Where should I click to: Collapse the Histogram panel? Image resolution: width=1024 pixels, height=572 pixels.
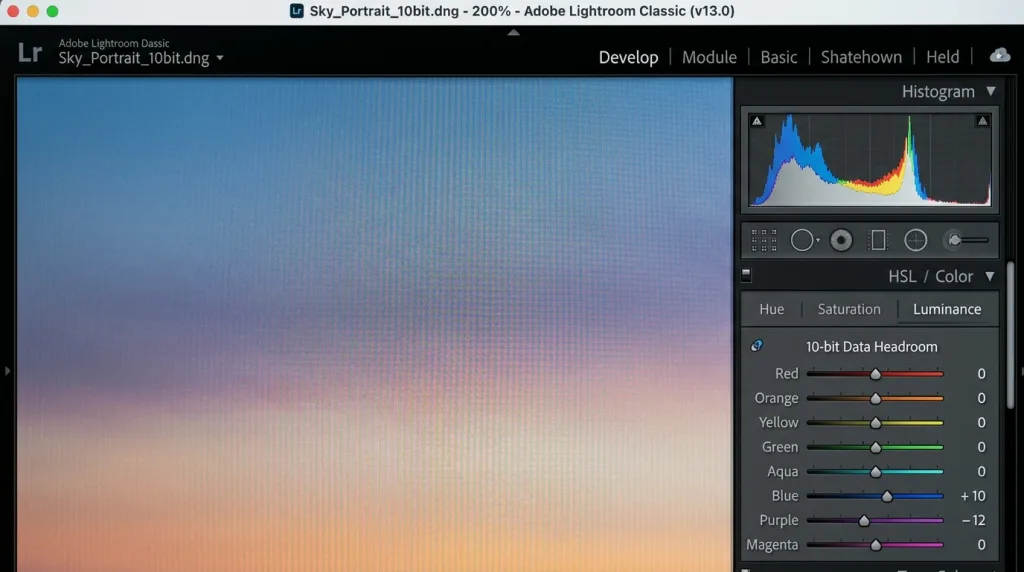[x=991, y=91]
